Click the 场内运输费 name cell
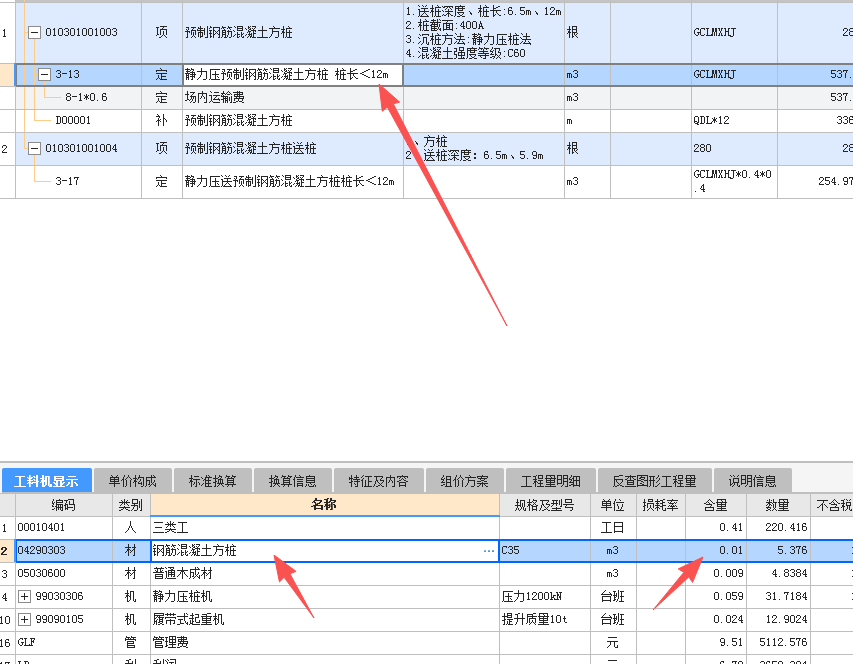Image resolution: width=853 pixels, height=664 pixels. [293, 97]
